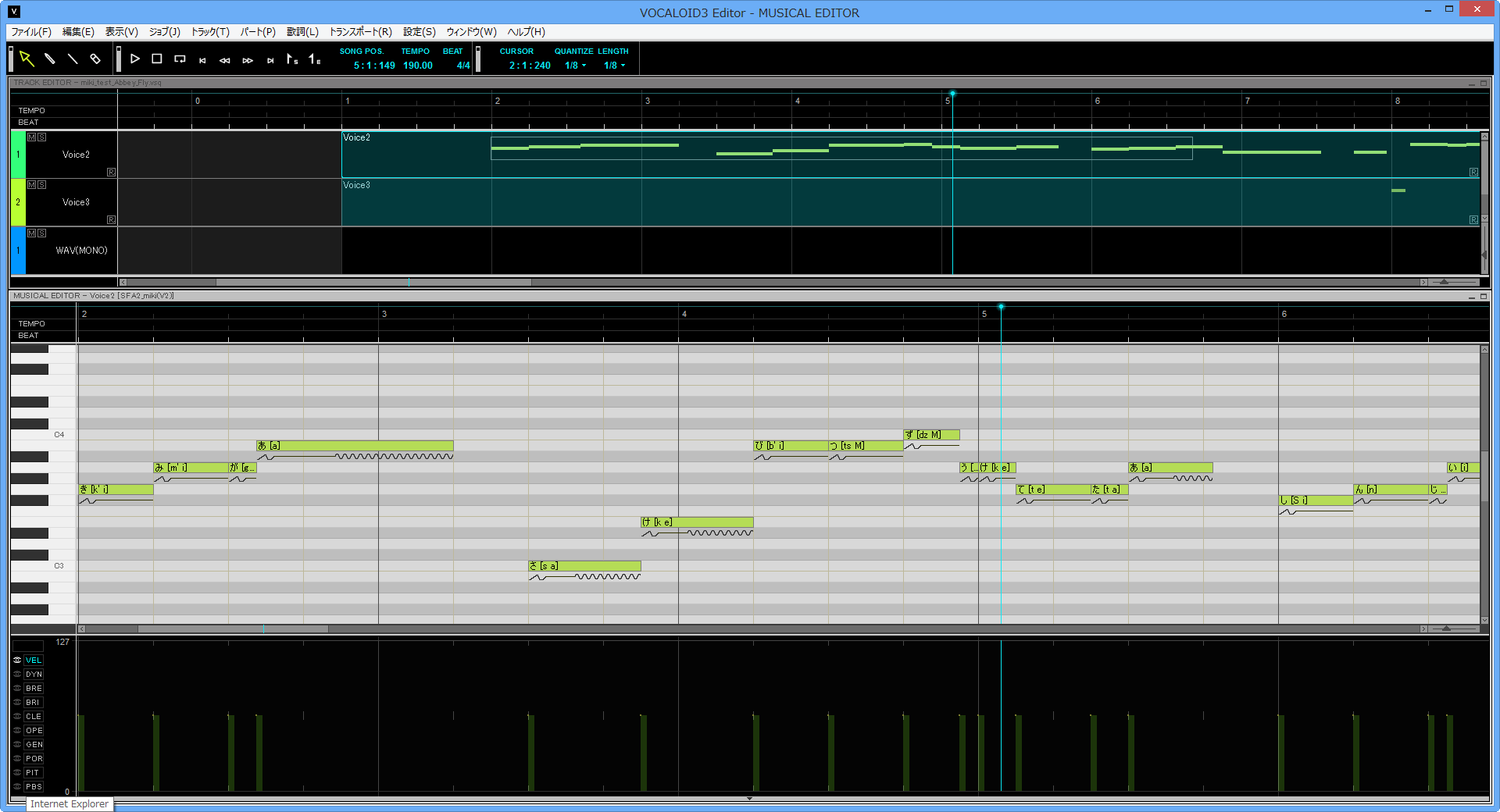Open the 歌詞(L) menu
Screen dimensions: 1500x812
tap(302, 32)
